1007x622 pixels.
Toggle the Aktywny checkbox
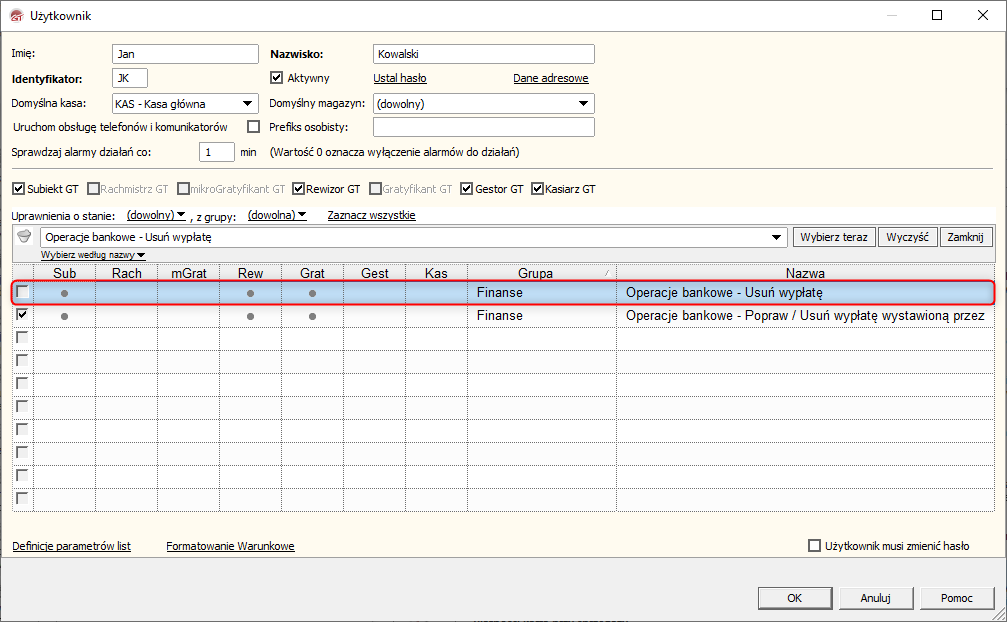(x=276, y=78)
